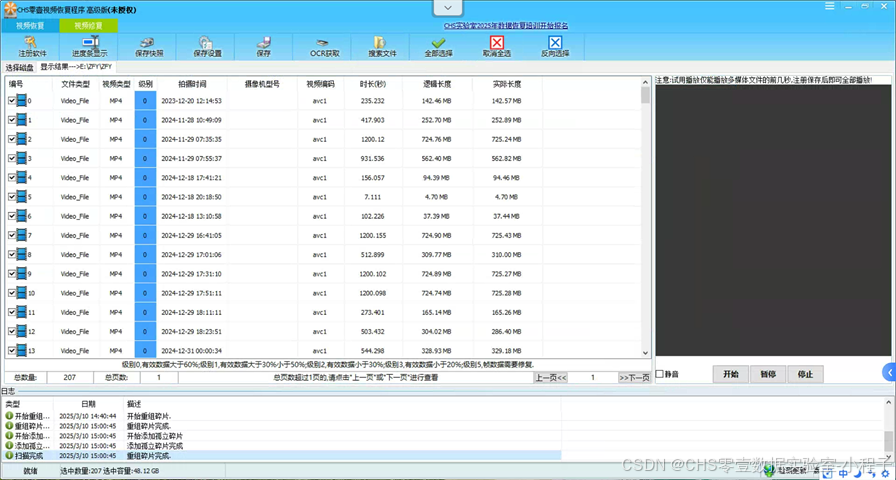
Task: Click the 拍摄时间 column header
Action: click(192, 84)
